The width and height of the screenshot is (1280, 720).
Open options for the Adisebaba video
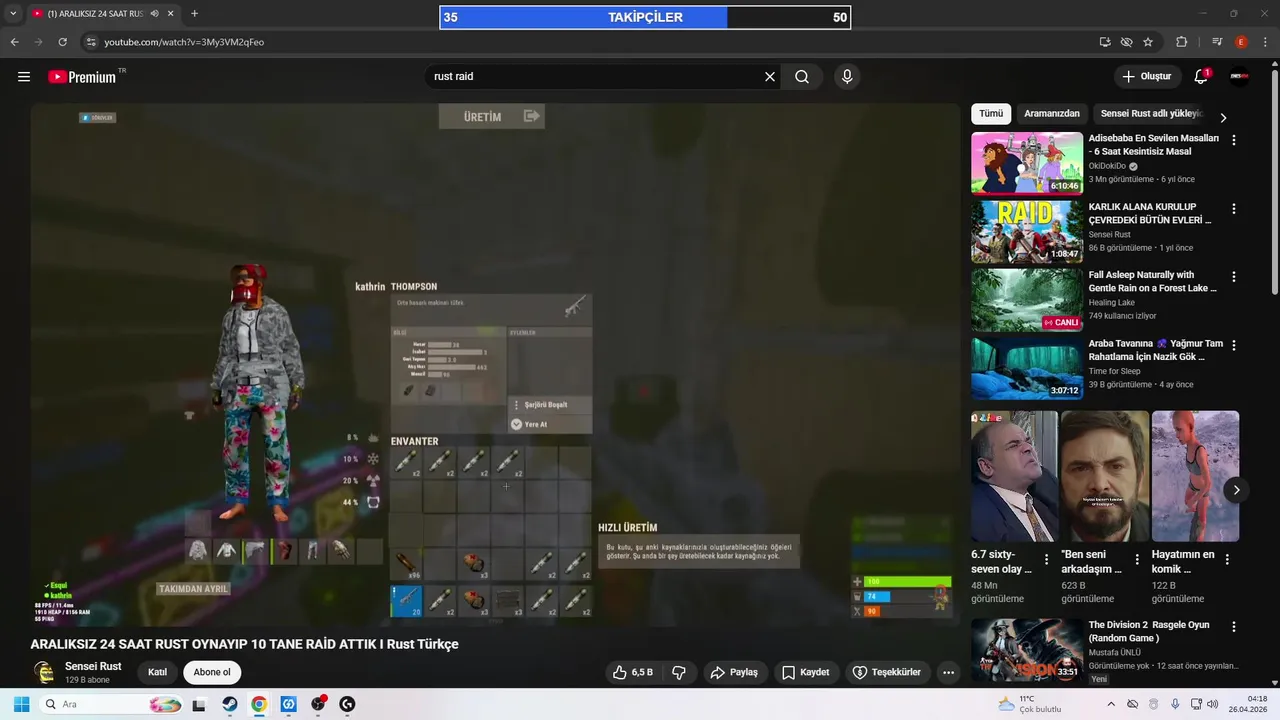pyautogui.click(x=1233, y=141)
